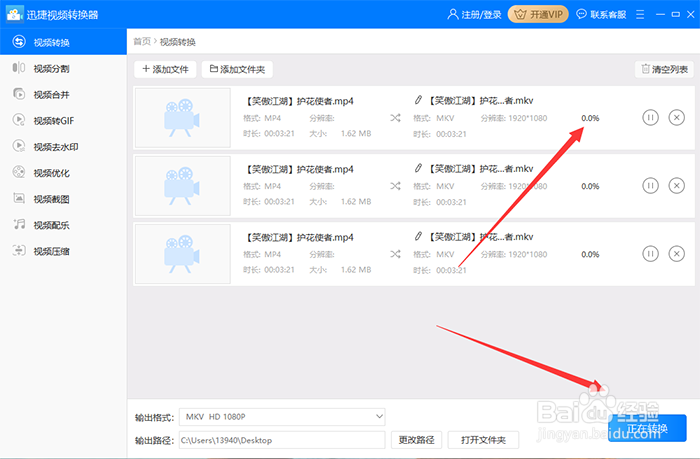
Task: Click the second row's 0.0% progress value
Action: [x=590, y=186]
